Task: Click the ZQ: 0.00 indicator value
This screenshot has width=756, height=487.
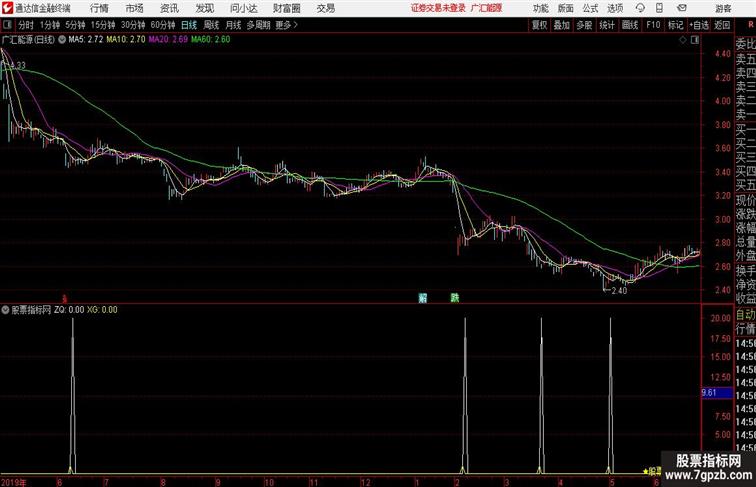Action: coord(69,310)
